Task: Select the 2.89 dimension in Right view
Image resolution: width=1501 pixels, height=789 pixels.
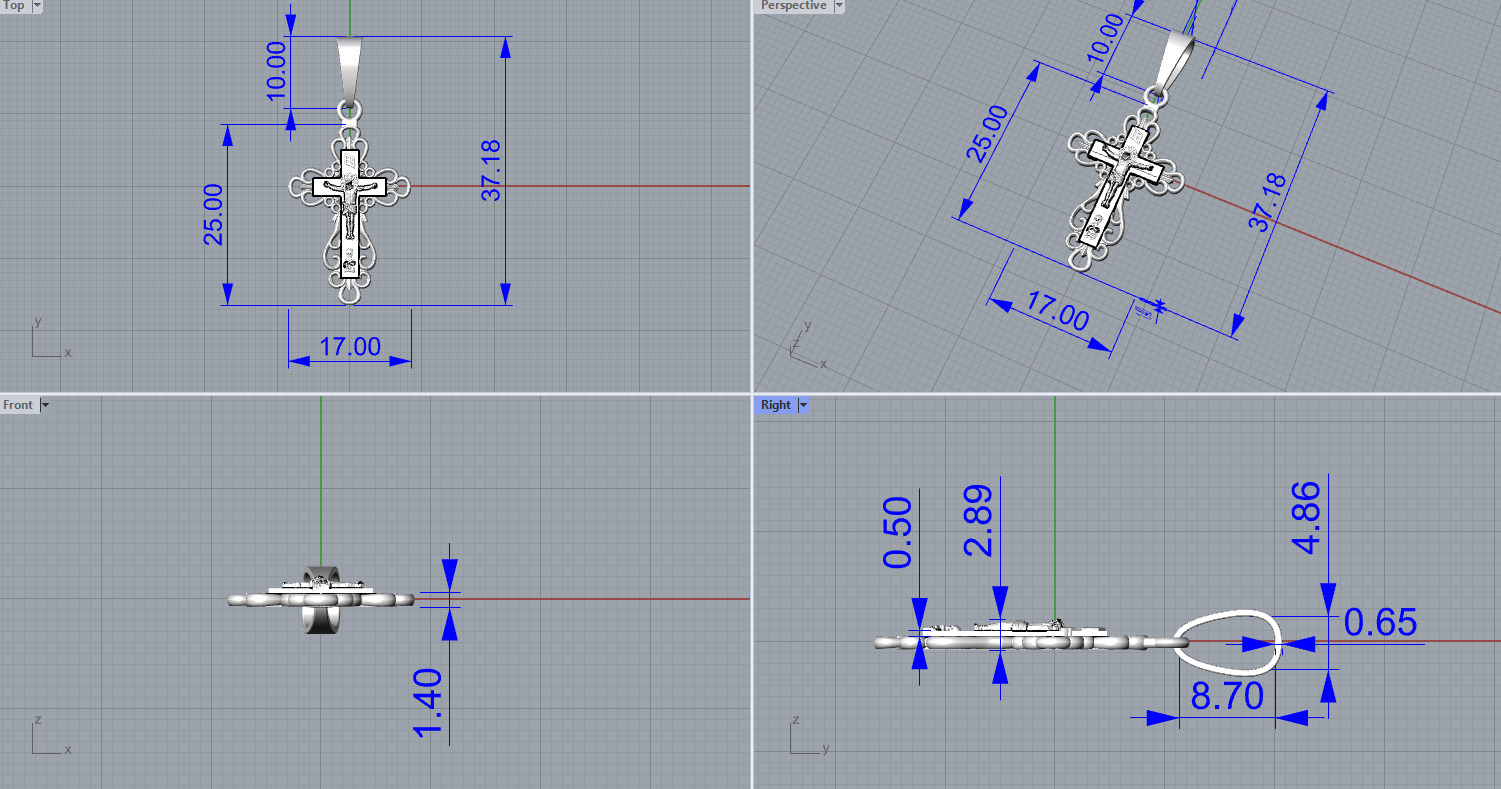Action: [977, 521]
